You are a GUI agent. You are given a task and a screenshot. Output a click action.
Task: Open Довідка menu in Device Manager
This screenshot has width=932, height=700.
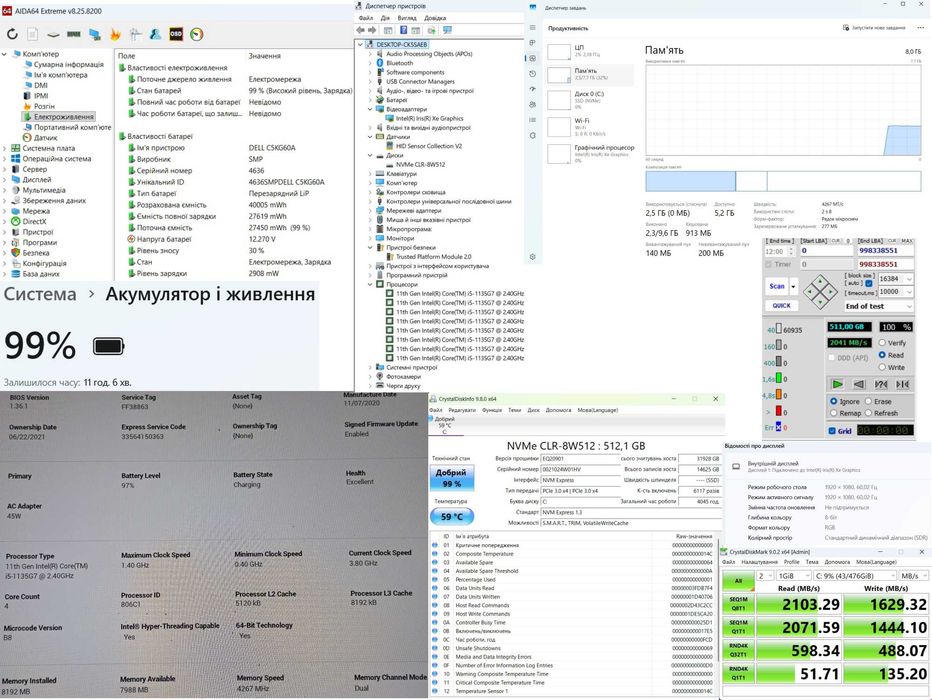click(435, 18)
